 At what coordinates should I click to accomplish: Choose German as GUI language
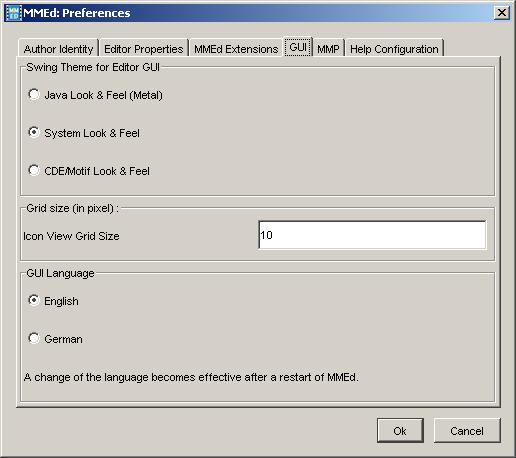click(34, 338)
